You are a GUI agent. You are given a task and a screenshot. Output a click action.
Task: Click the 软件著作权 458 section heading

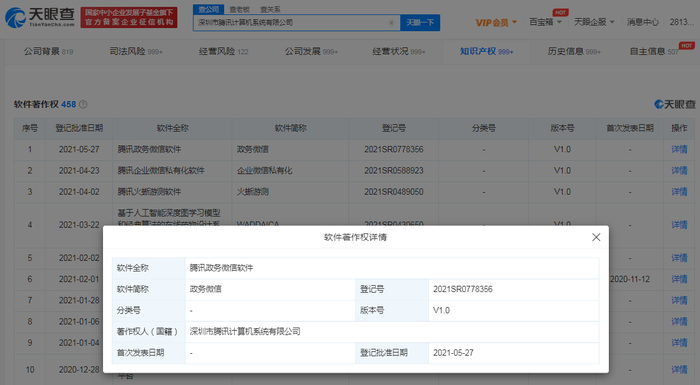(x=45, y=105)
